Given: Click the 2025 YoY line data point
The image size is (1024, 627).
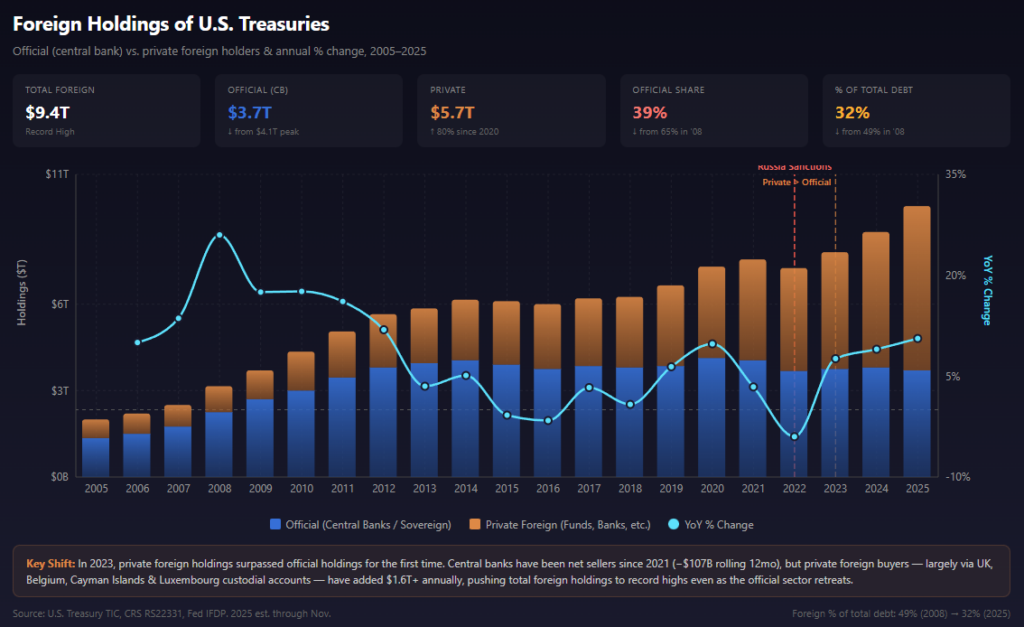Looking at the screenshot, I should tap(918, 338).
